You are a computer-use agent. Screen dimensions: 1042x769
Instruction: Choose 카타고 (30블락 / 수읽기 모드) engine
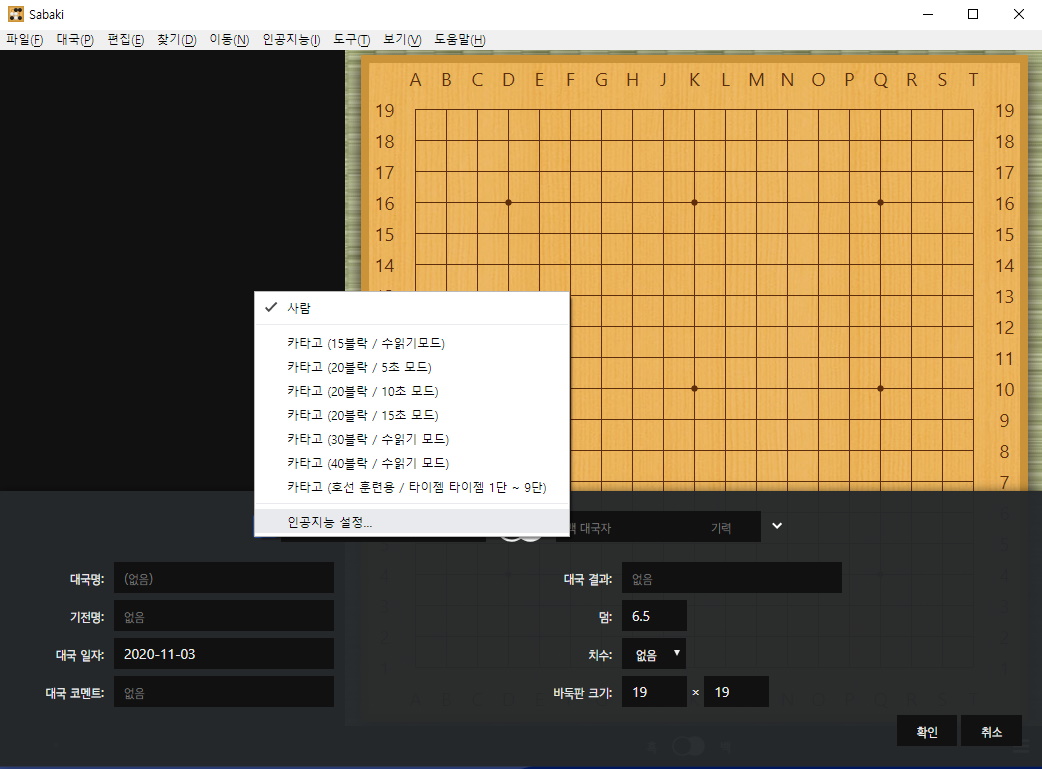tap(412, 439)
